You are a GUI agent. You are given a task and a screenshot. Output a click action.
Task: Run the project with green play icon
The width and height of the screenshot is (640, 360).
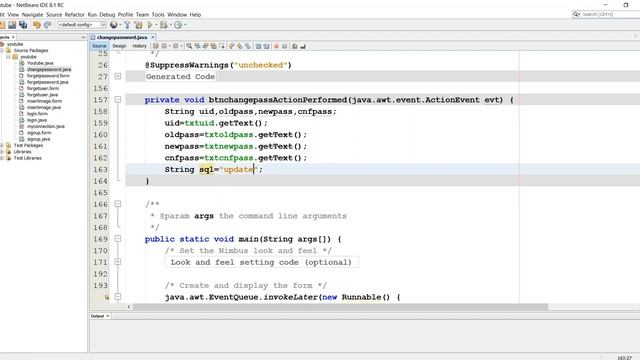pos(150,25)
